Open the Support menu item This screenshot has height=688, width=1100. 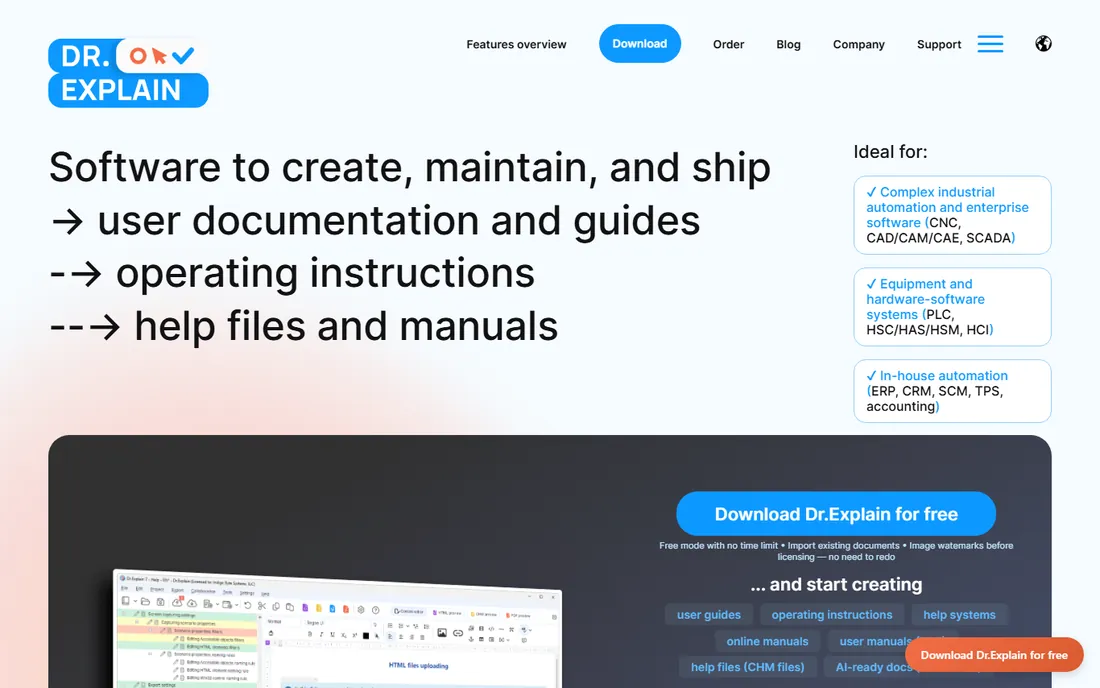[x=939, y=44]
